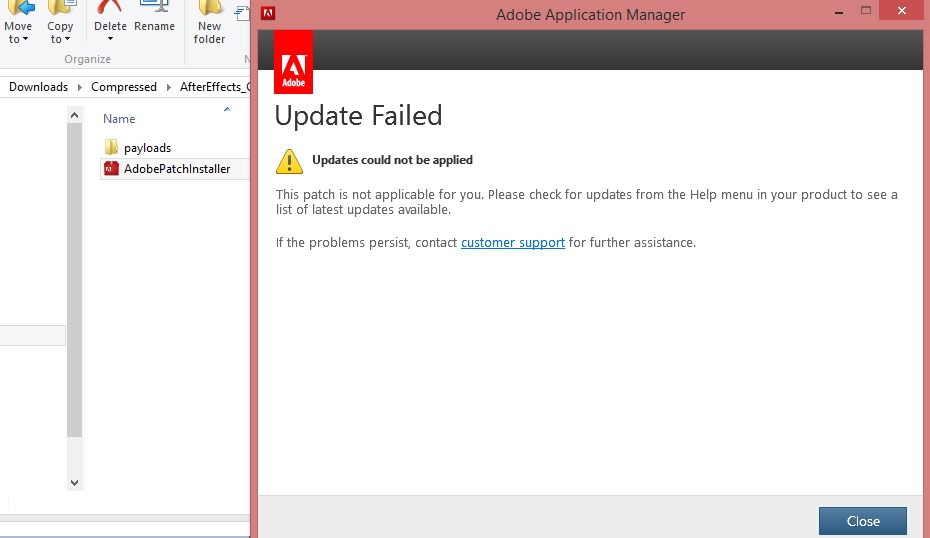Click the Copy to folder icon
The width and height of the screenshot is (930, 538).
[x=62, y=7]
